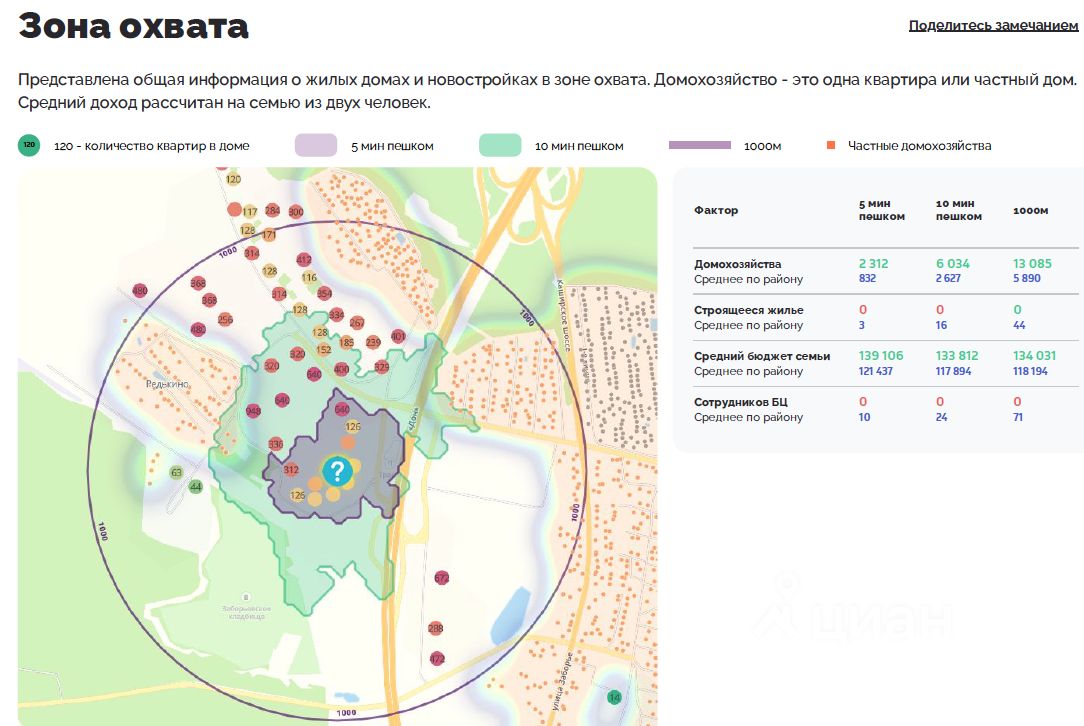Click the 'Зона охвата' heading
This screenshot has width=1084, height=726.
(133, 26)
